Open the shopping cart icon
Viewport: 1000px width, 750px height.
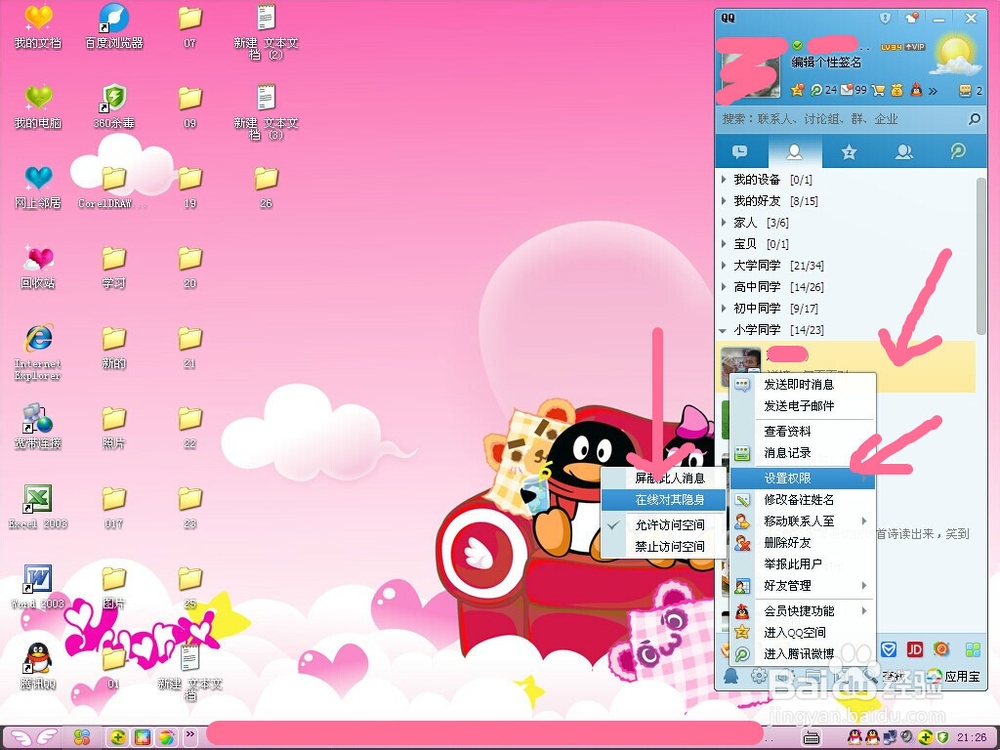878,91
